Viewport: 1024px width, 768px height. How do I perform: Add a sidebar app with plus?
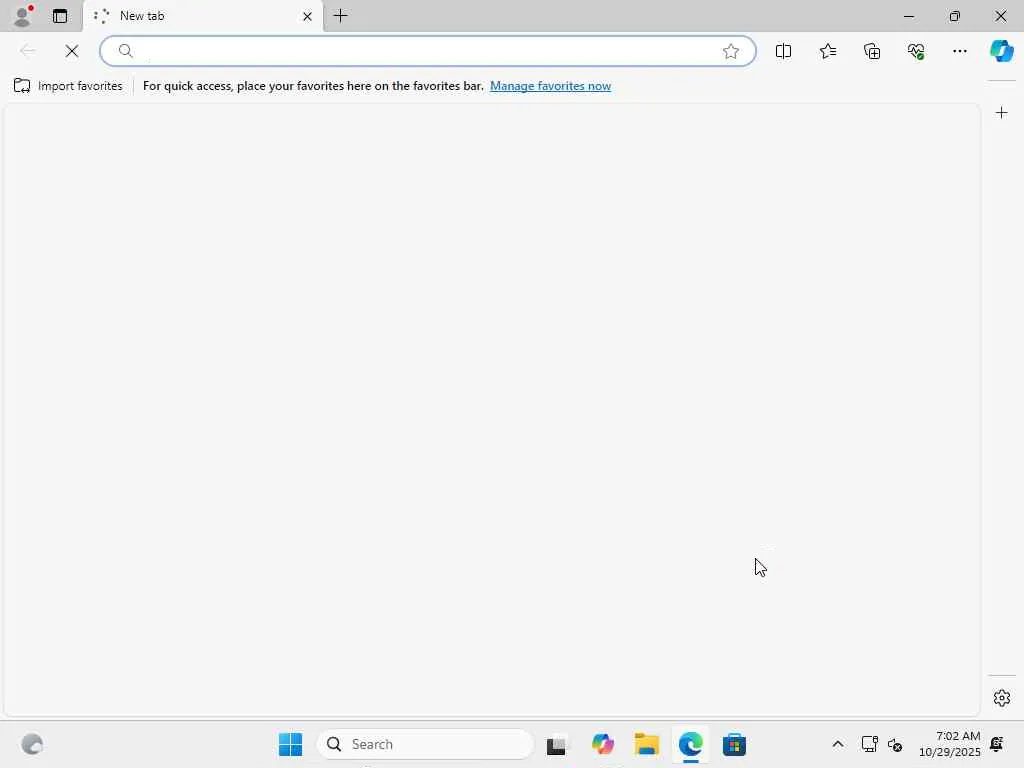1002,113
